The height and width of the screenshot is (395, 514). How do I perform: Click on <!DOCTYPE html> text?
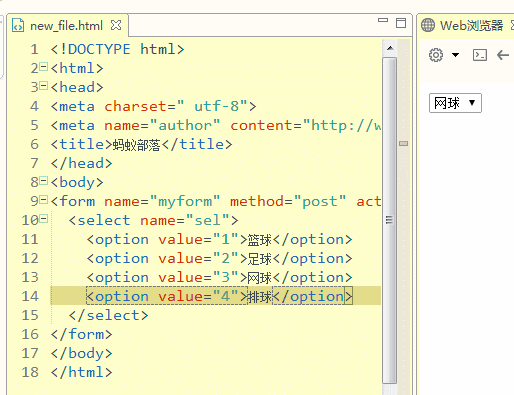[117, 49]
